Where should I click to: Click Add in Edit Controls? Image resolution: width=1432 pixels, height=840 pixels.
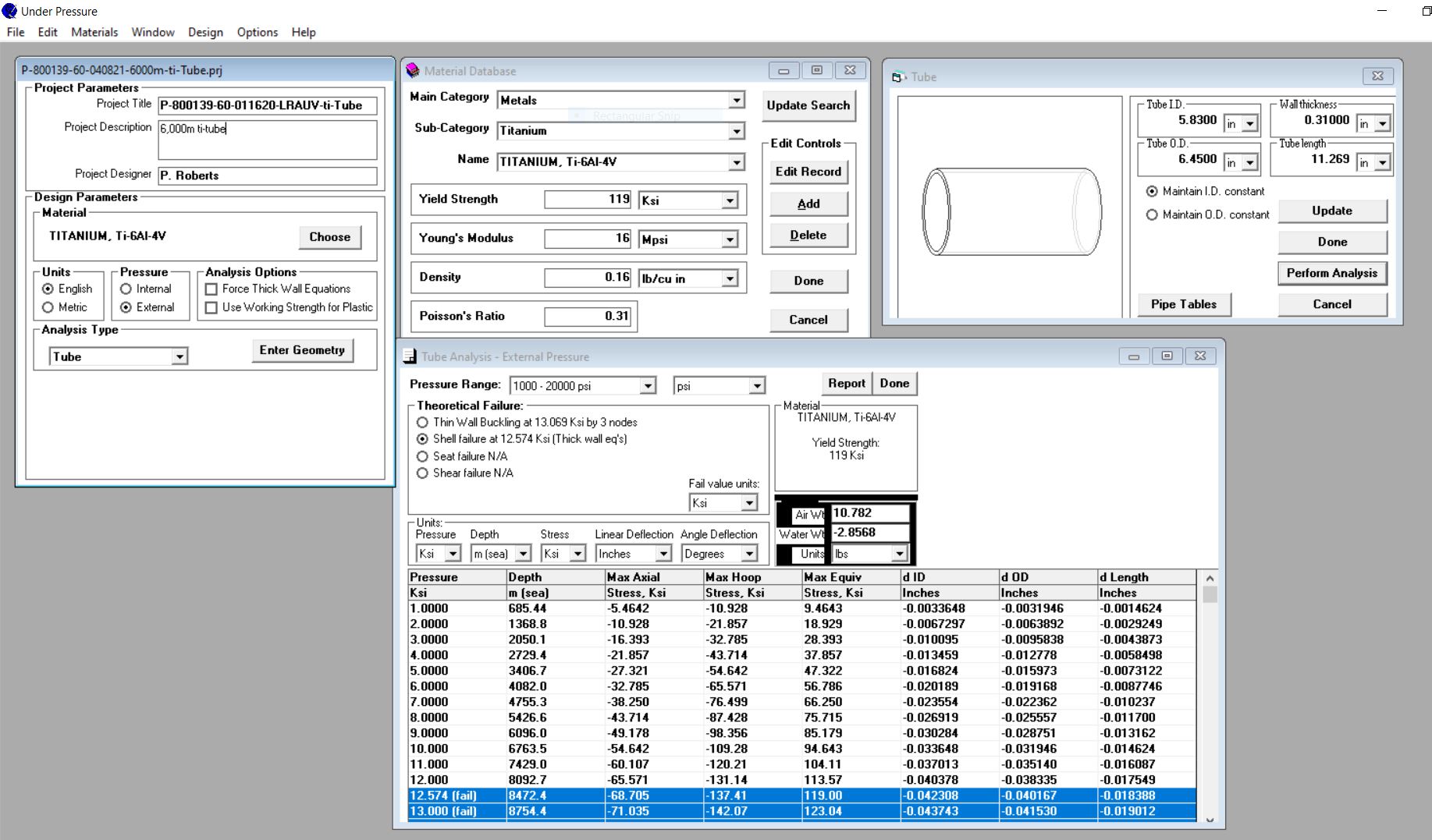pyautogui.click(x=808, y=204)
